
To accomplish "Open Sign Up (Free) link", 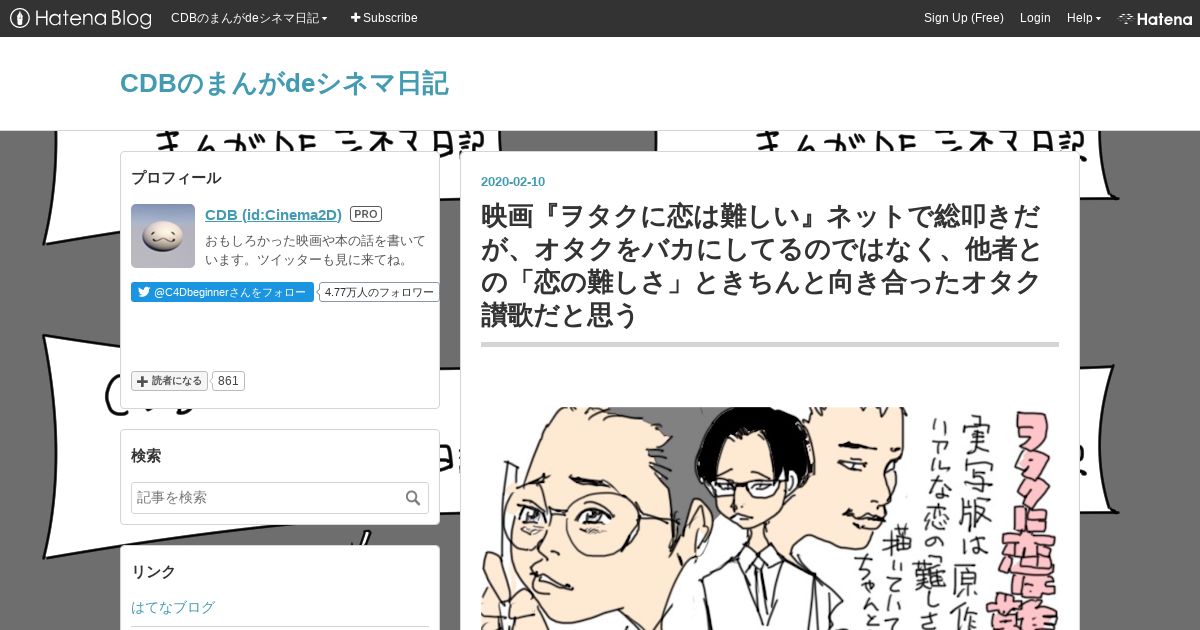I will click(964, 18).
